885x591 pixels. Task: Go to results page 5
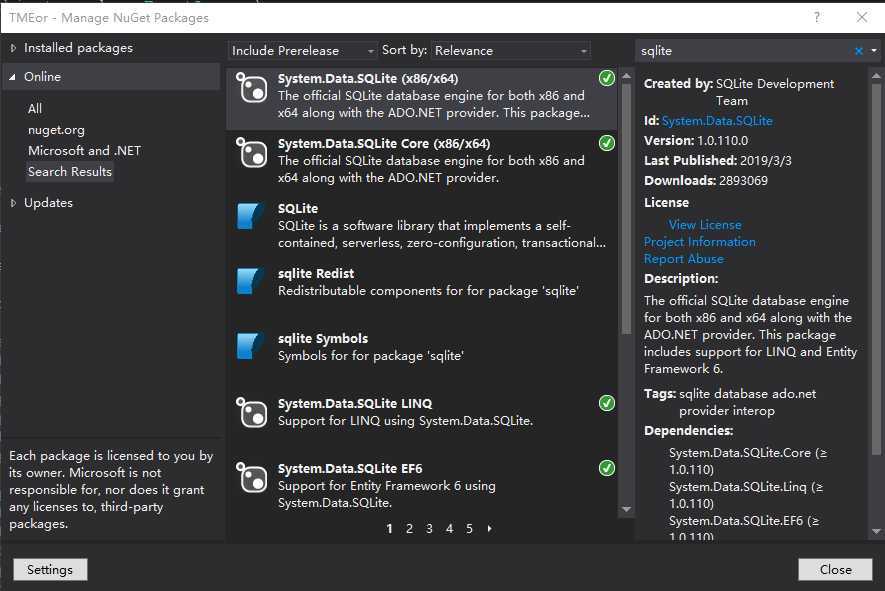tap(469, 529)
